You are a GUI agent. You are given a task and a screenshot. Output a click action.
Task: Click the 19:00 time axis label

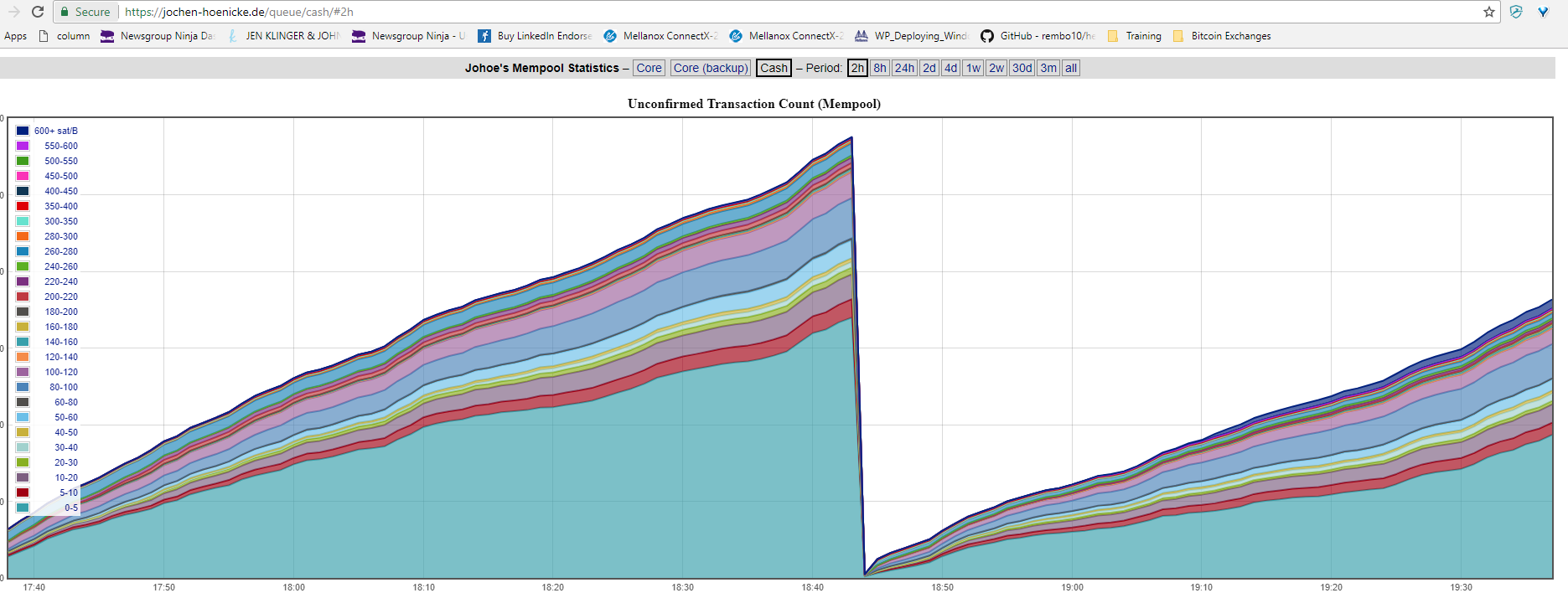pyautogui.click(x=1072, y=587)
